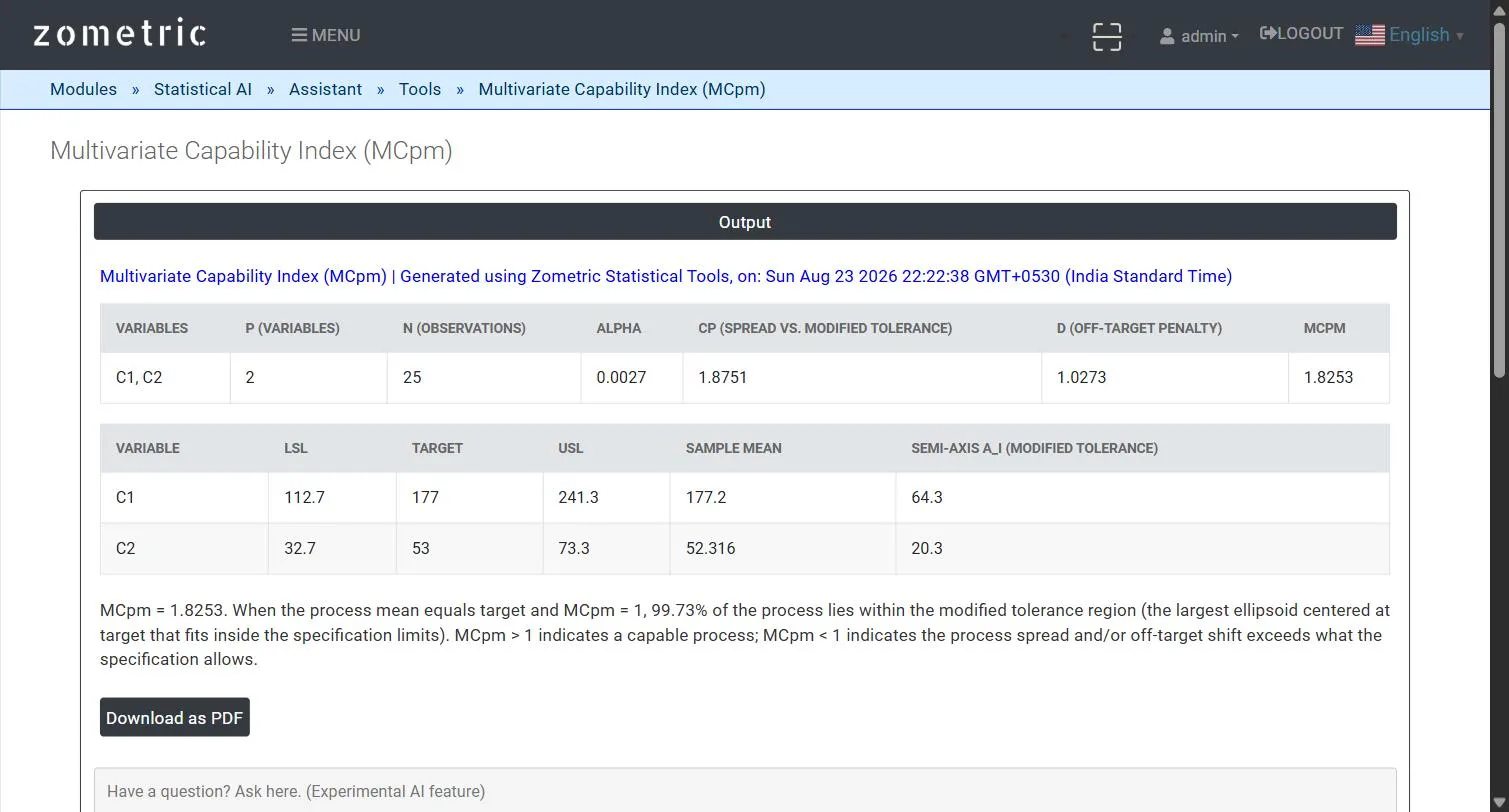This screenshot has width=1509, height=812.
Task: Click the blue generated-on timestamp line
Action: tap(666, 276)
